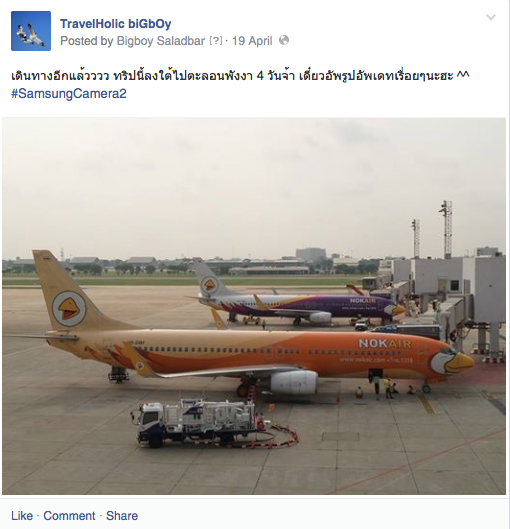The height and width of the screenshot is (529, 510).
Task: Click the NOKAIR lettering on the orange plane
Action: pos(385,343)
